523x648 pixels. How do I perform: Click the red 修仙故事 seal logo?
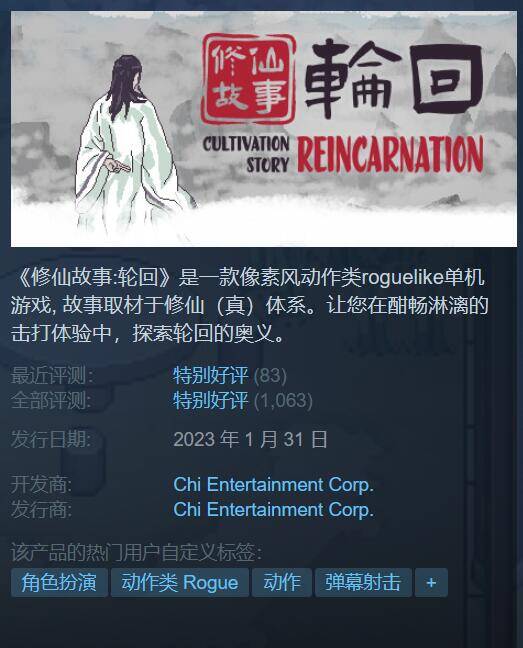[x=248, y=79]
